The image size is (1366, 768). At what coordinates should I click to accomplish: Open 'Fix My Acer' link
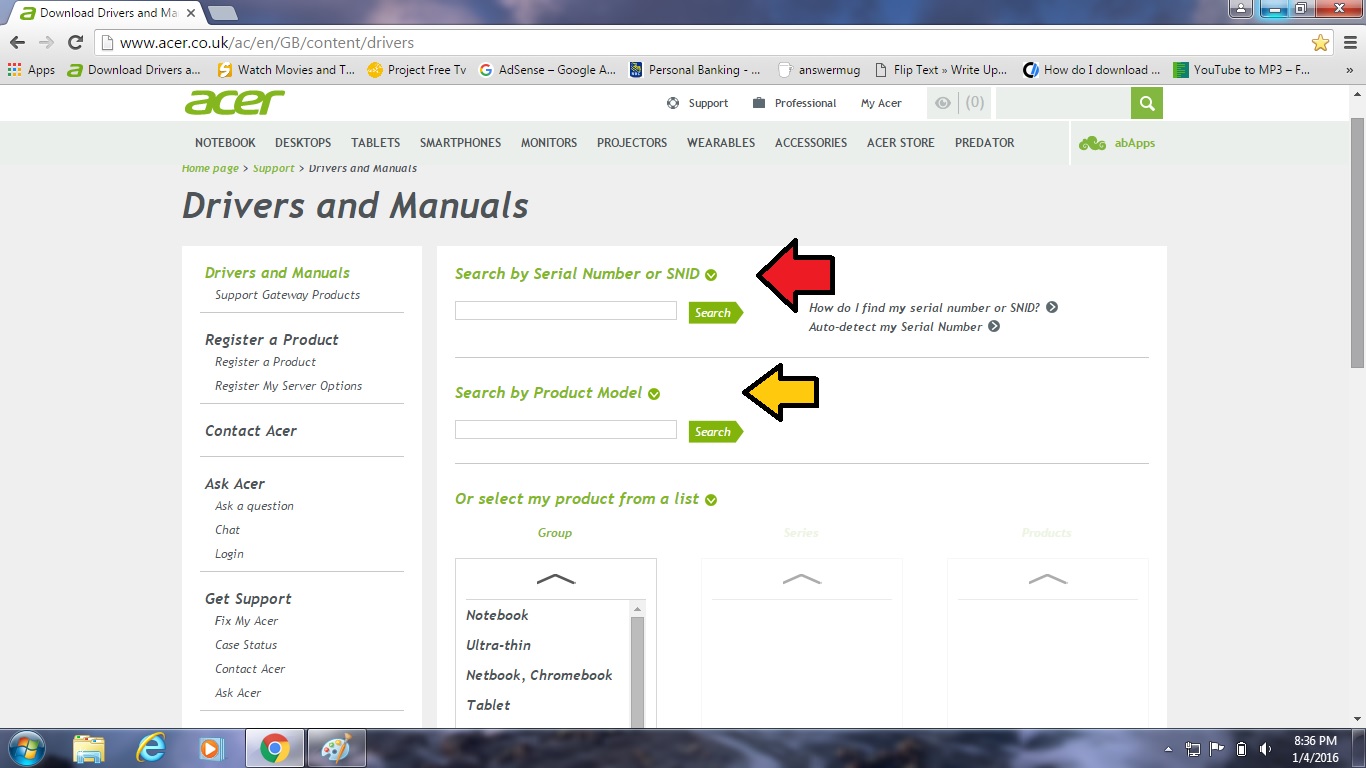246,621
